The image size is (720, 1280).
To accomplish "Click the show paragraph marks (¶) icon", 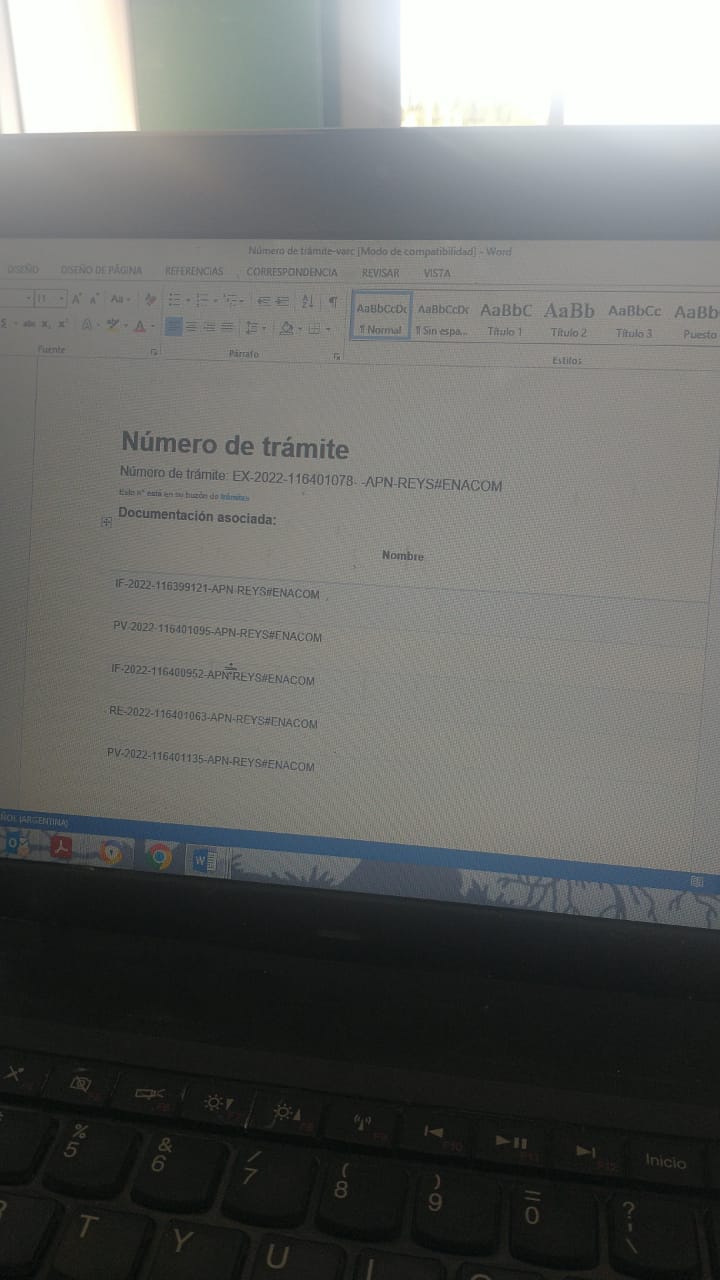I will point(332,301).
